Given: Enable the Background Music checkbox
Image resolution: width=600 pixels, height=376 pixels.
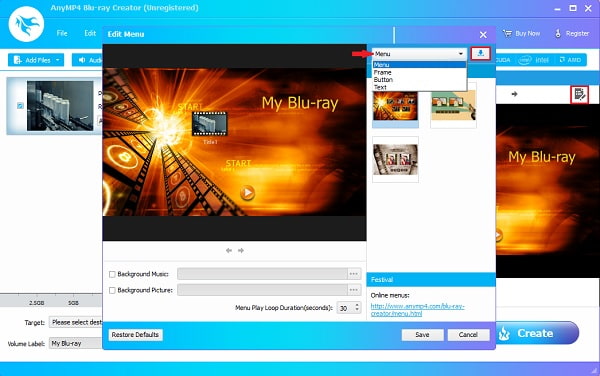Looking at the screenshot, I should (x=112, y=274).
